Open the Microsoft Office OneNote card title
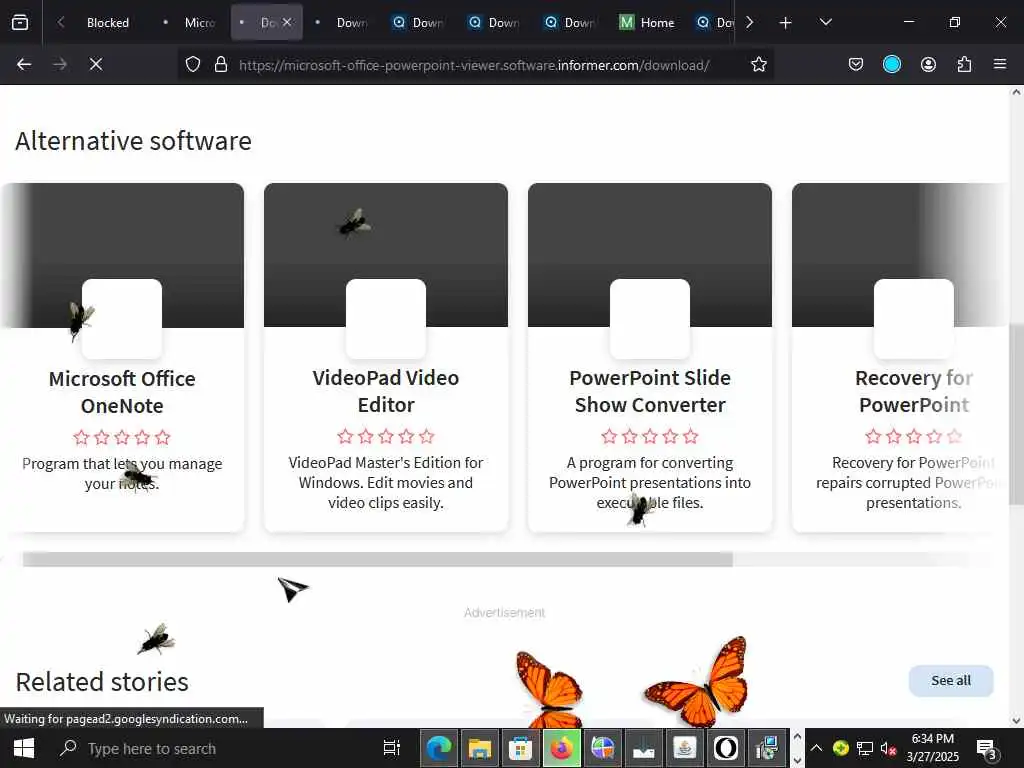 tap(122, 392)
